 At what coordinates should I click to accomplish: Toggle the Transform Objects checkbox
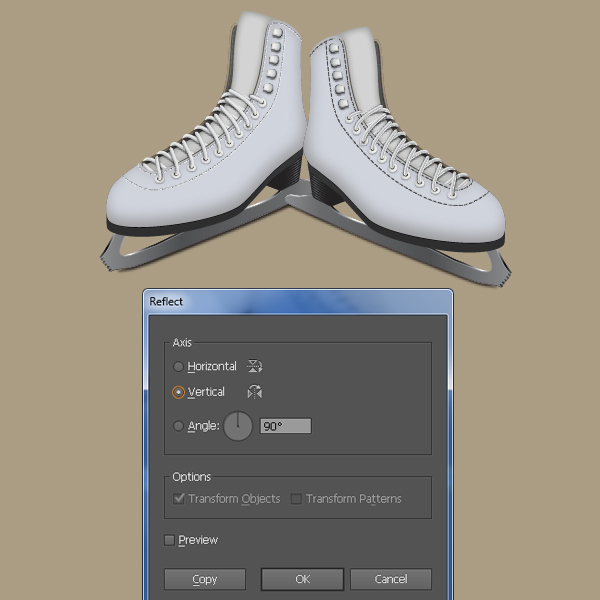click(179, 499)
